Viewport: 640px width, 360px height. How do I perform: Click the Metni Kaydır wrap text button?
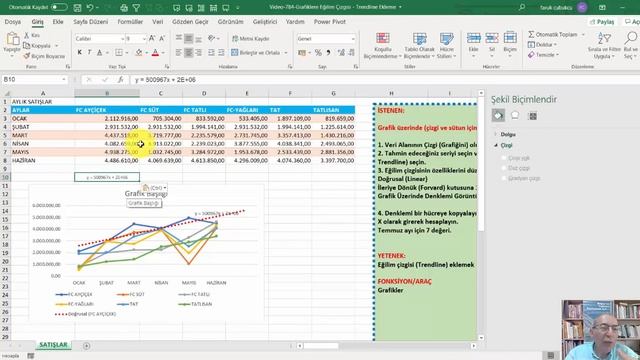point(251,39)
